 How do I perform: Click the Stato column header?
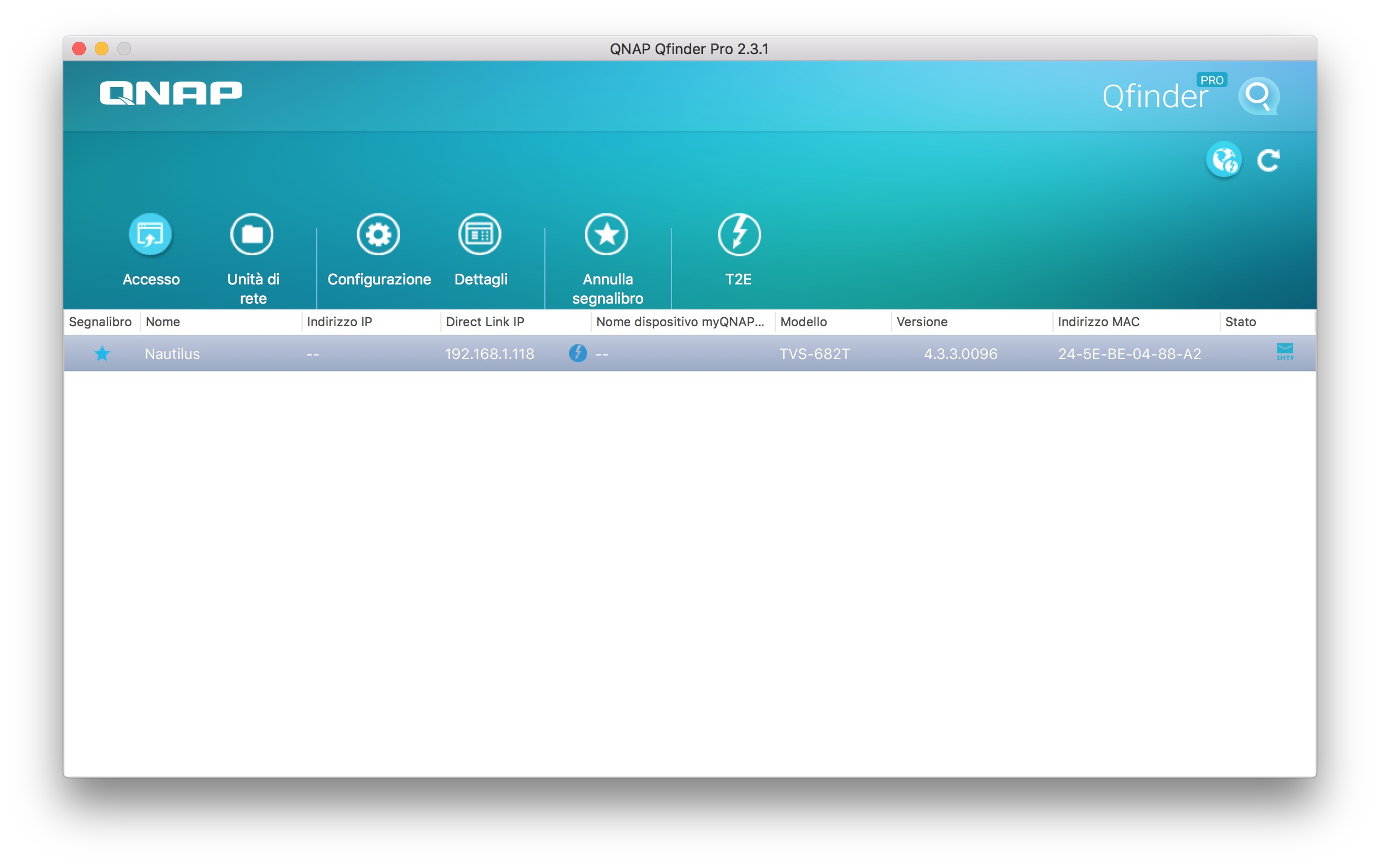pos(1240,322)
